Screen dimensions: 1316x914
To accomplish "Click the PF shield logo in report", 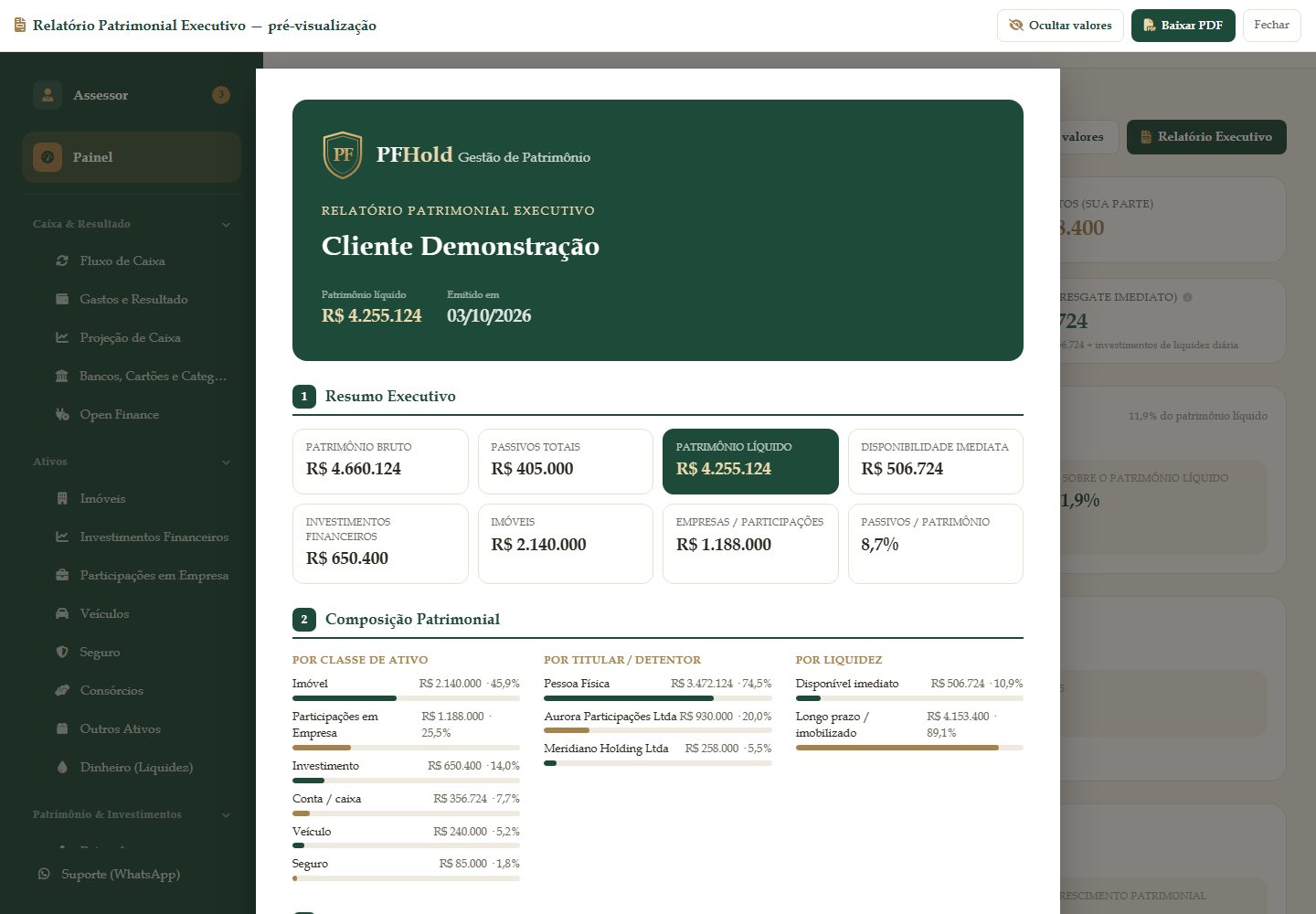I will pos(343,154).
